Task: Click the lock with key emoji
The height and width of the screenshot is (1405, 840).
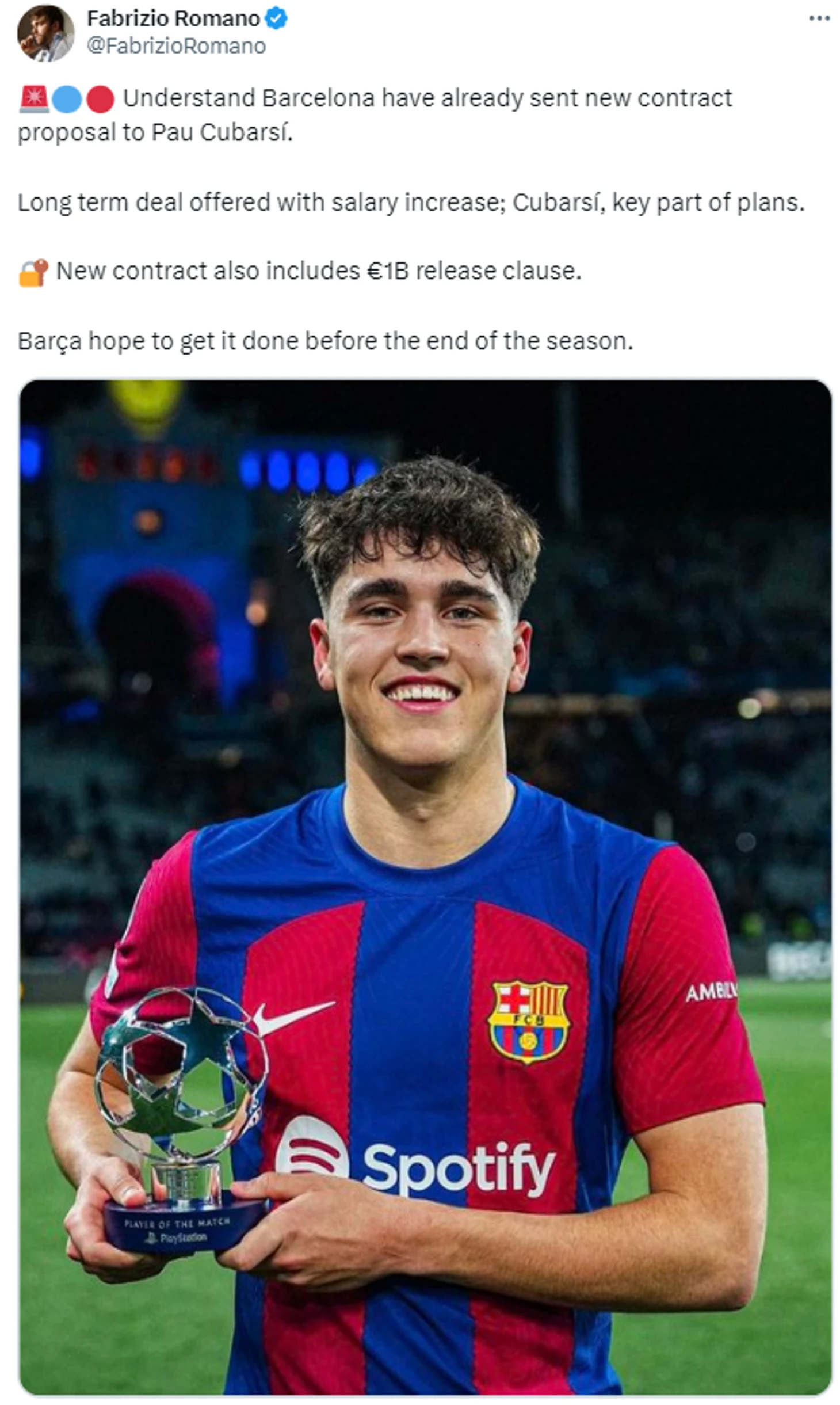Action: (x=33, y=272)
